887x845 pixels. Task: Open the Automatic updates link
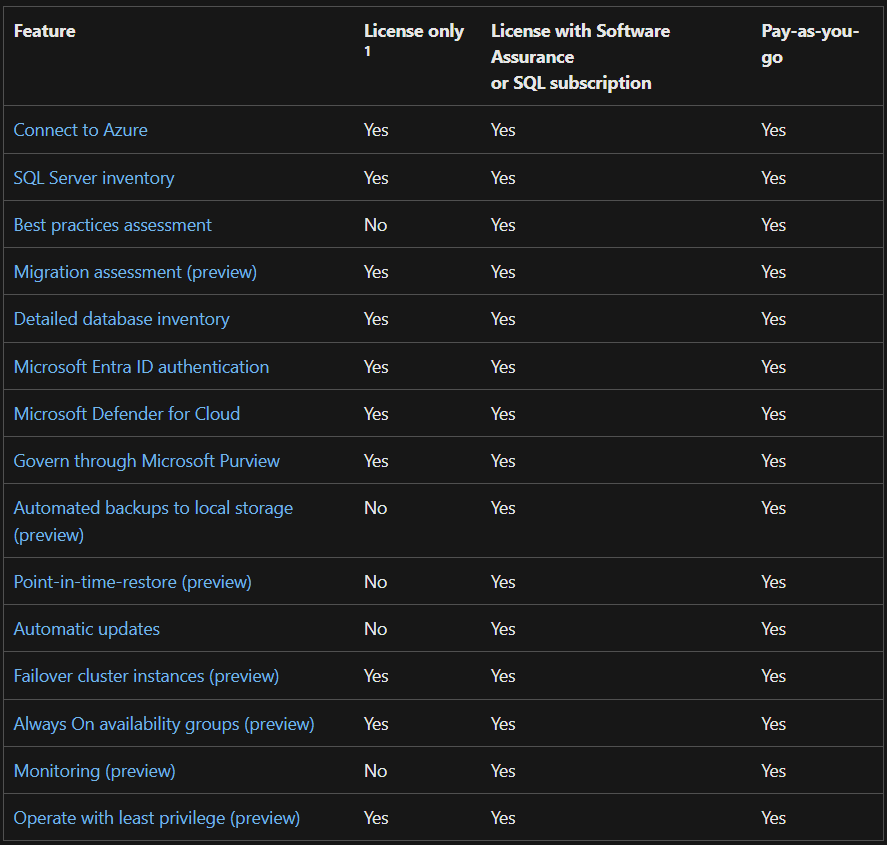tap(86, 629)
